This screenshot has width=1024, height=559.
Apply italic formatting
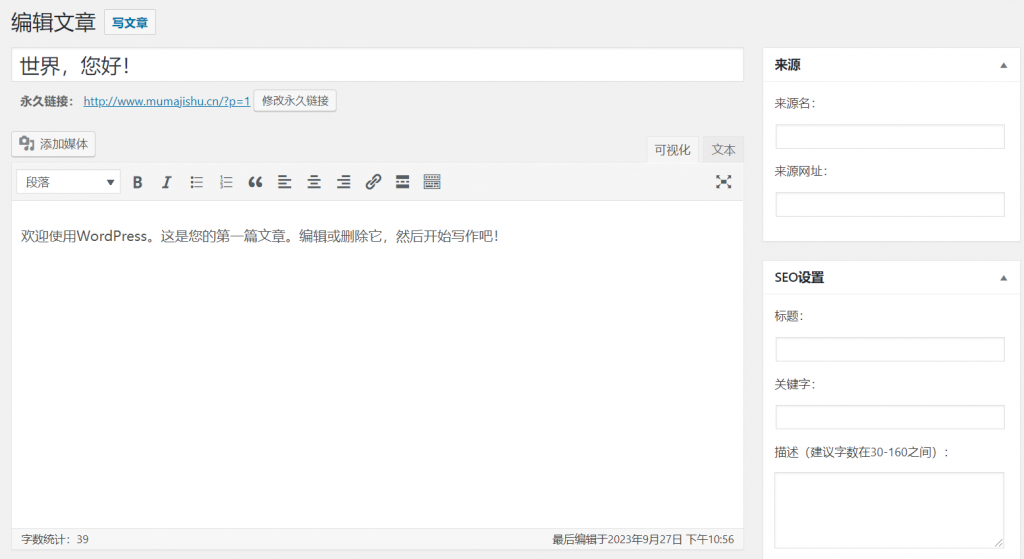(x=167, y=182)
